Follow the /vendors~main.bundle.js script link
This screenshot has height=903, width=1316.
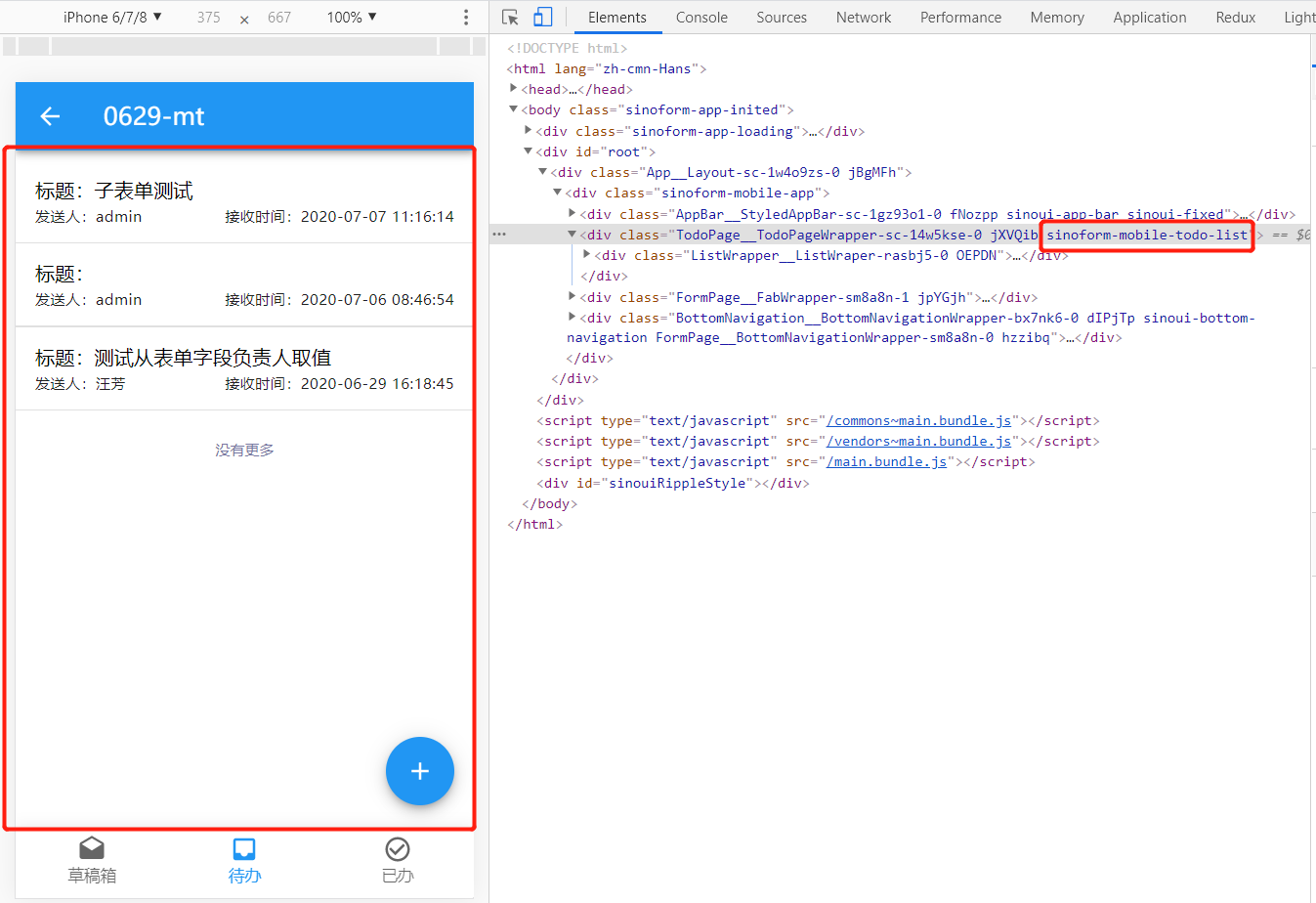tap(918, 441)
